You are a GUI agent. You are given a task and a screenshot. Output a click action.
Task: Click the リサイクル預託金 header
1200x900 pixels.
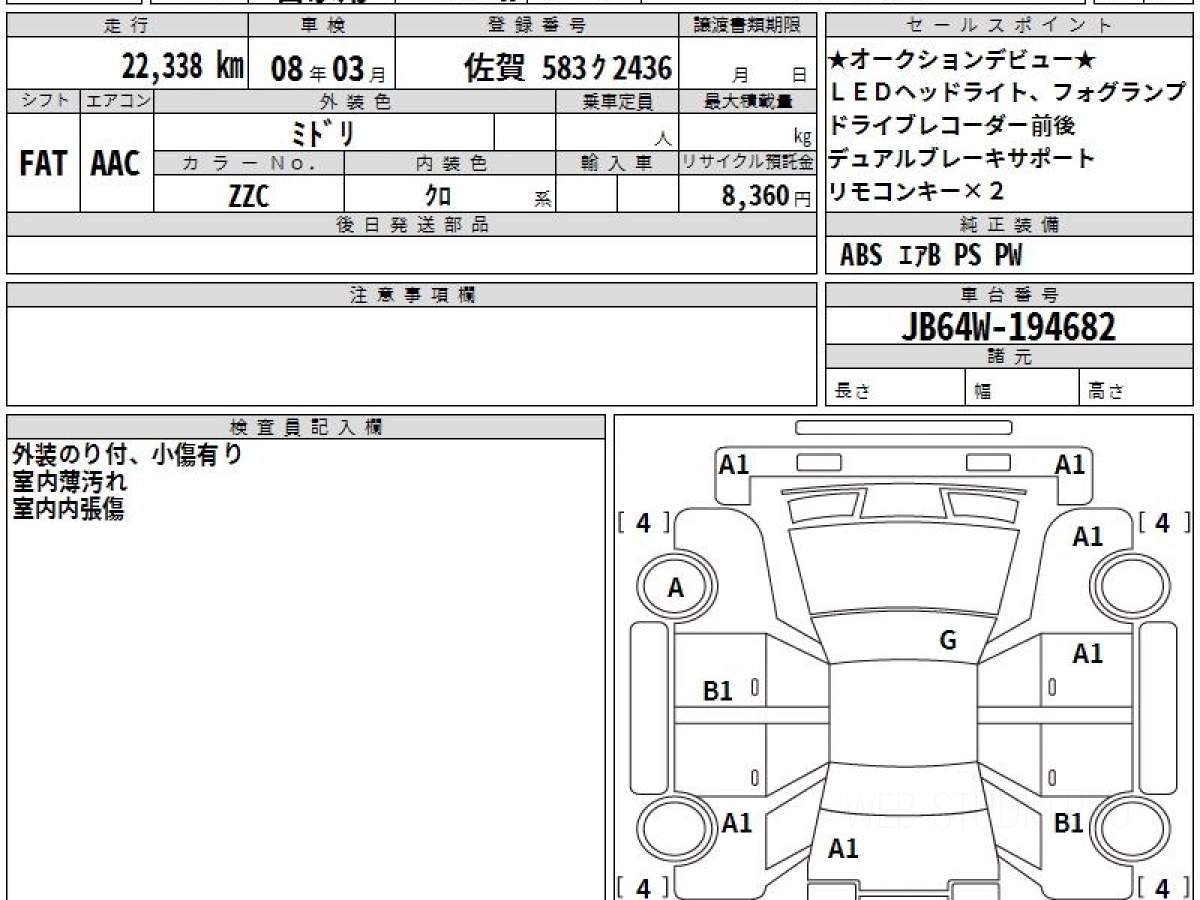[x=747, y=163]
